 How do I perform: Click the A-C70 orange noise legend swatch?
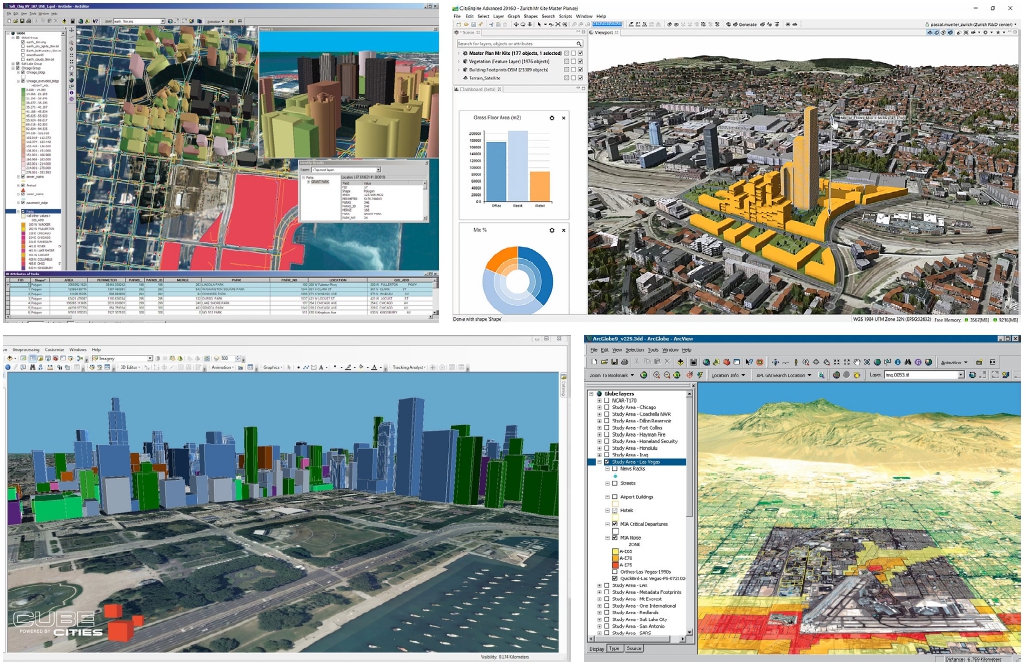pyautogui.click(x=615, y=558)
